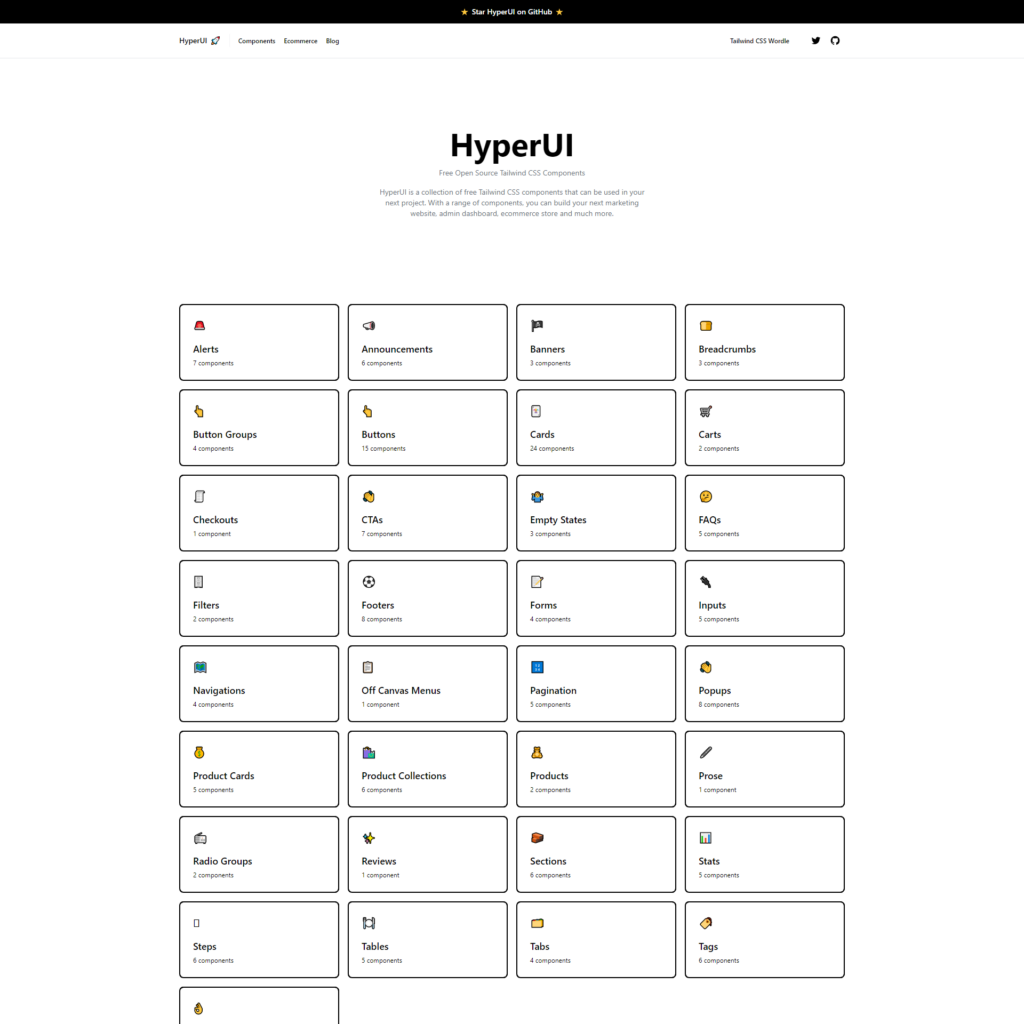Open the Pagination component category
The image size is (1024, 1024).
[x=596, y=683]
